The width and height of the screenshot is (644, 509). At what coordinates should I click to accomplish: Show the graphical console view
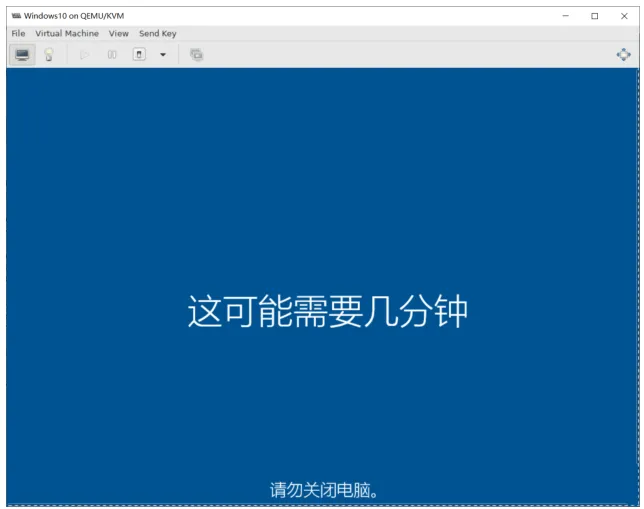(22, 55)
